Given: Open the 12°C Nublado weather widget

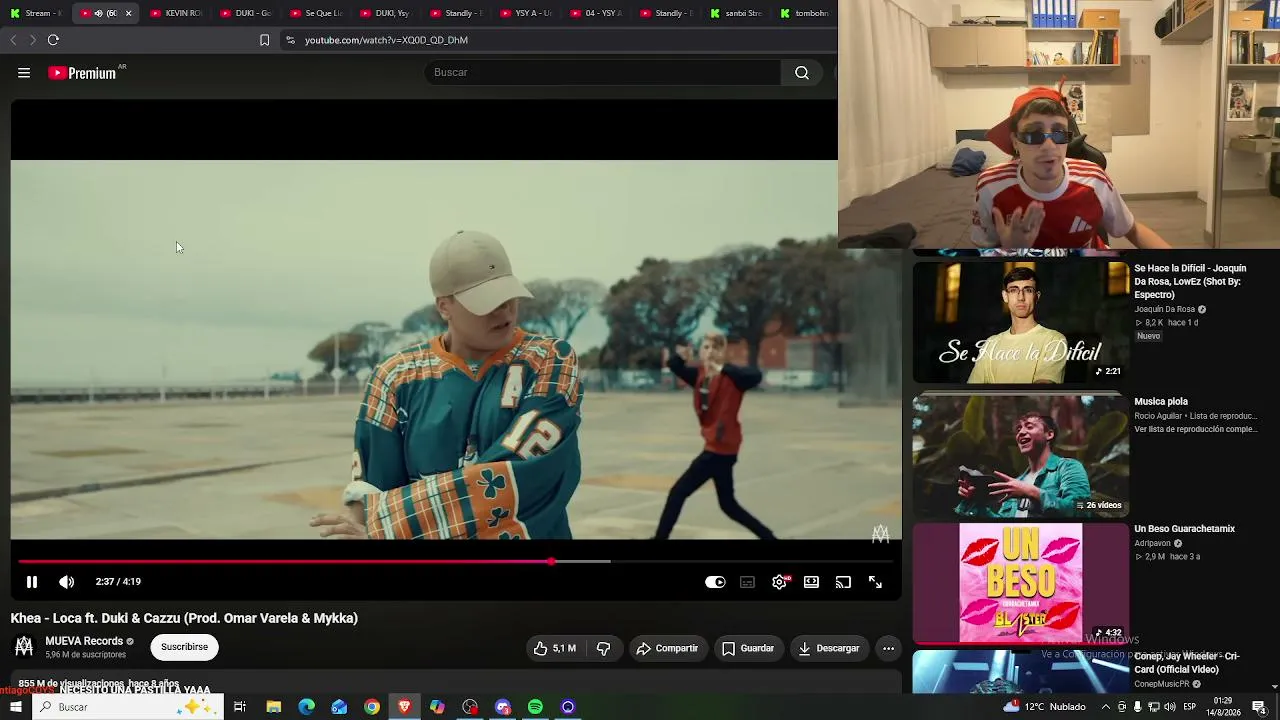Looking at the screenshot, I should pos(1045,707).
